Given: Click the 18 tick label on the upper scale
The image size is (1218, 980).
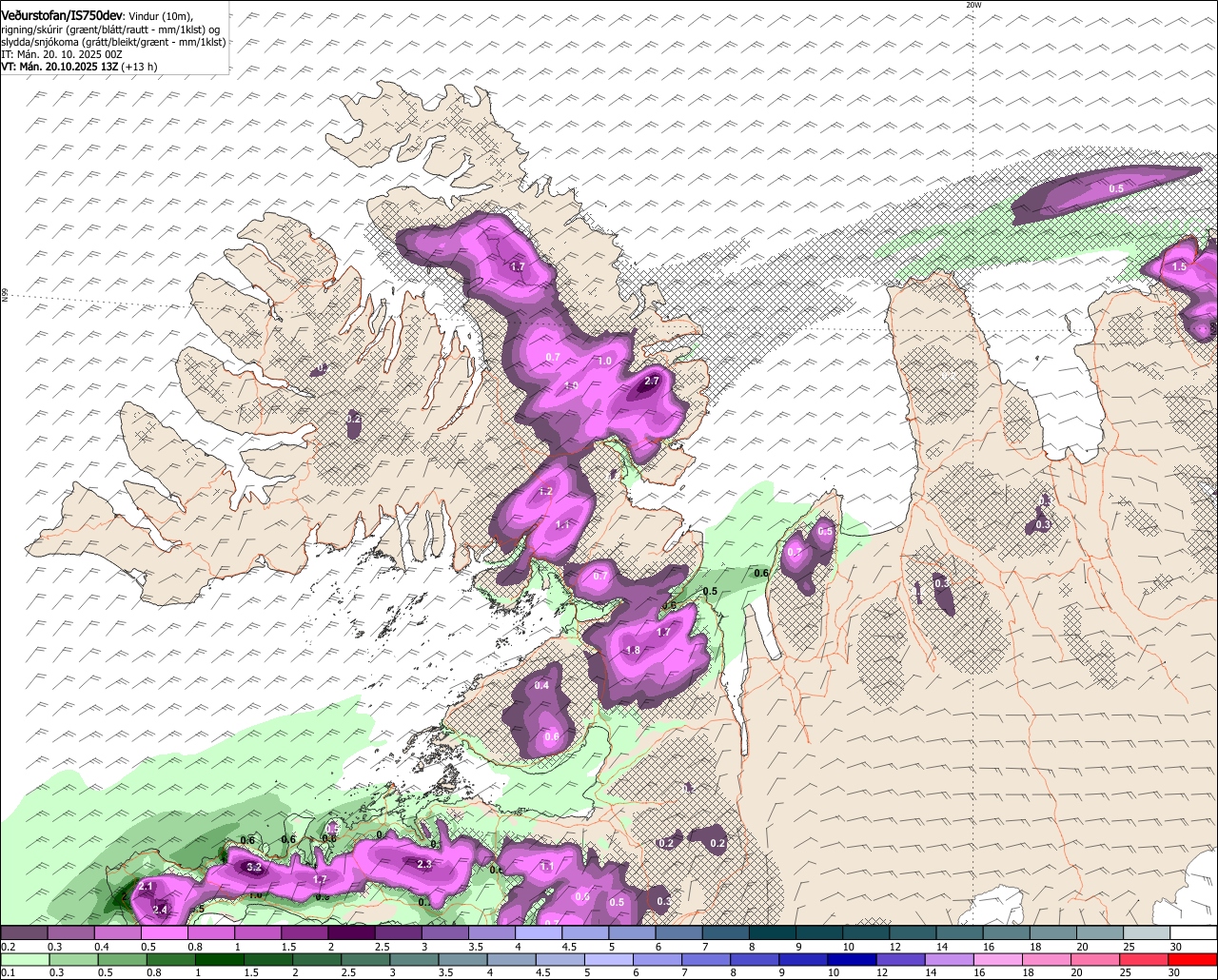Looking at the screenshot, I should [x=1035, y=947].
